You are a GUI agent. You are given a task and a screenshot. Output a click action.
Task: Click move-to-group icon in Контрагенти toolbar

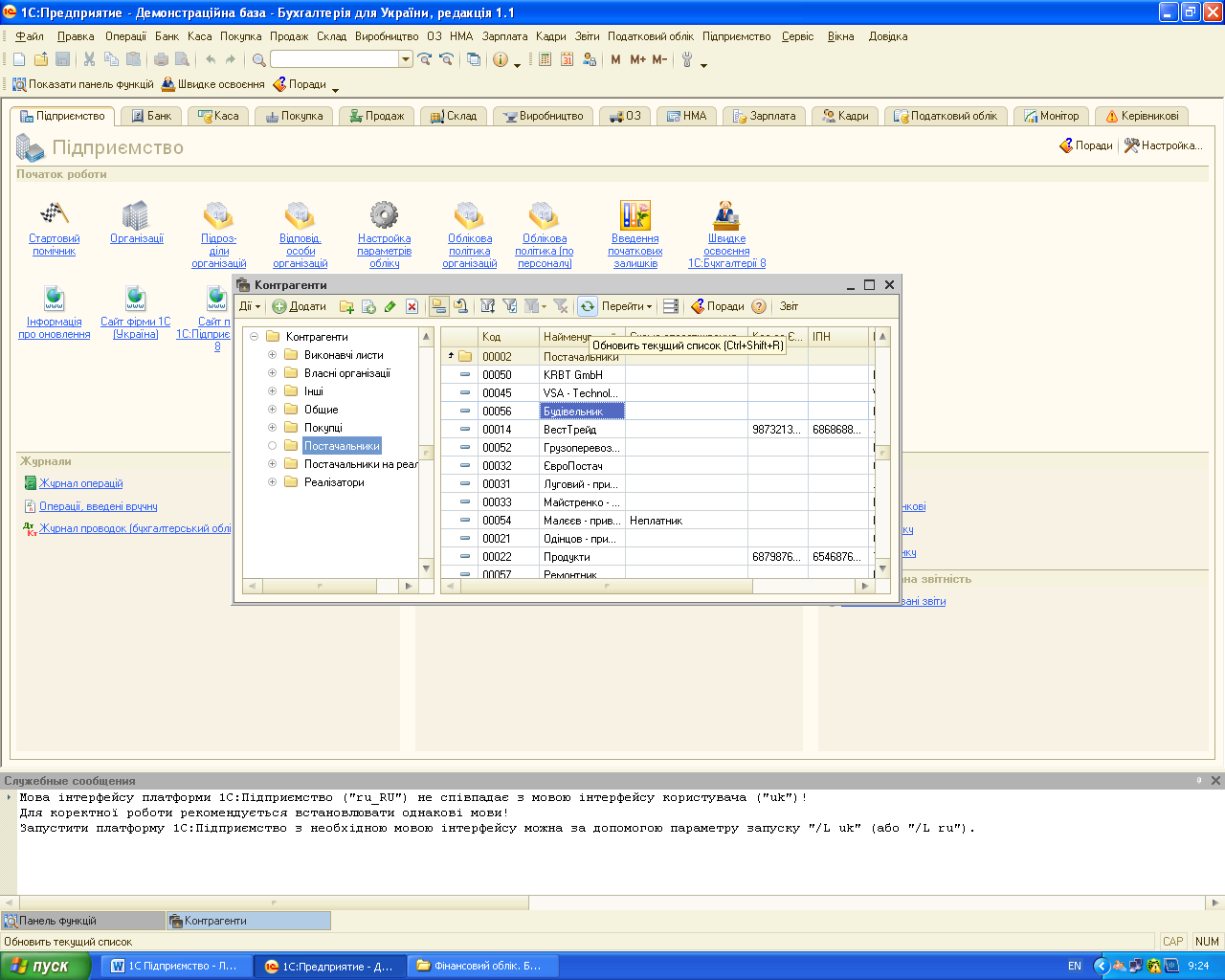460,306
